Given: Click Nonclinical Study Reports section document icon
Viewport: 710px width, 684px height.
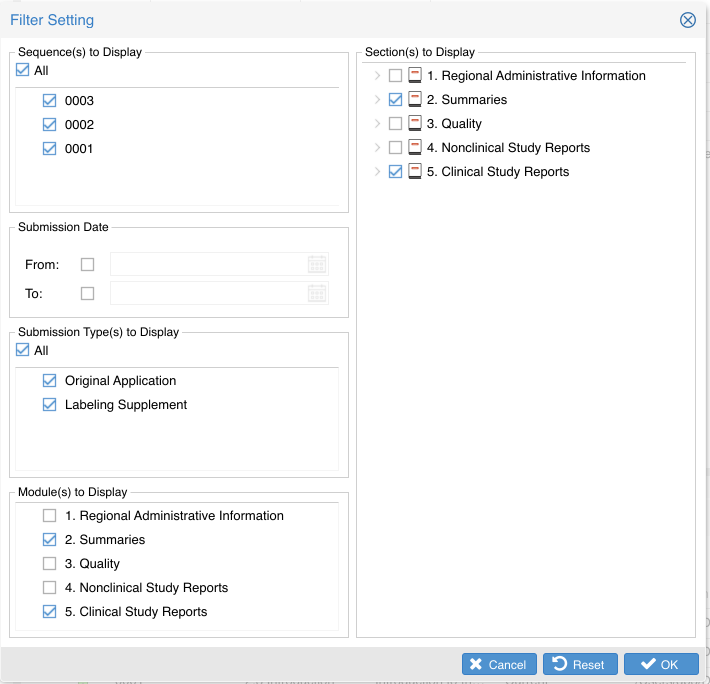Looking at the screenshot, I should click(x=415, y=148).
